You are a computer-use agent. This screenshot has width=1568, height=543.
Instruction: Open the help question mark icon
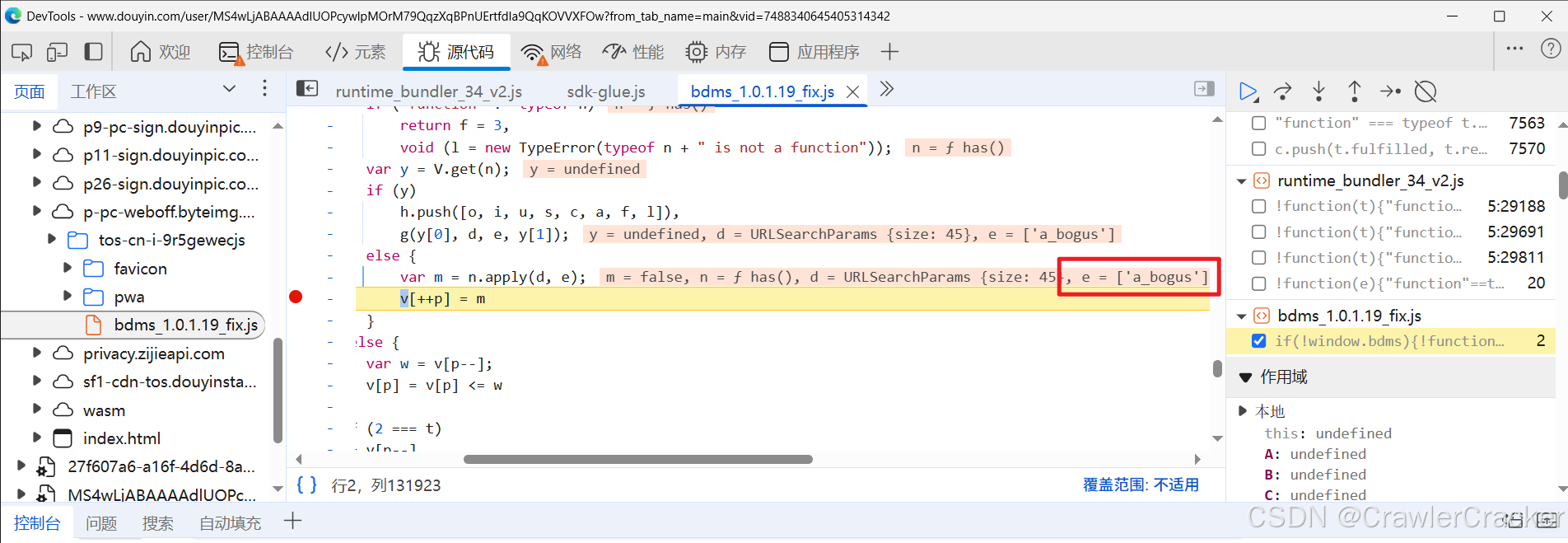click(x=1551, y=49)
